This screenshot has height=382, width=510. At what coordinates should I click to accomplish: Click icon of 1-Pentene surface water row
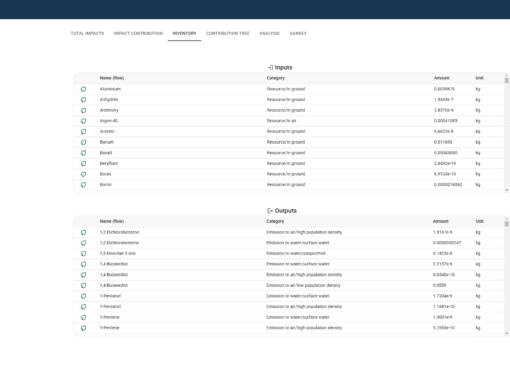point(83,318)
